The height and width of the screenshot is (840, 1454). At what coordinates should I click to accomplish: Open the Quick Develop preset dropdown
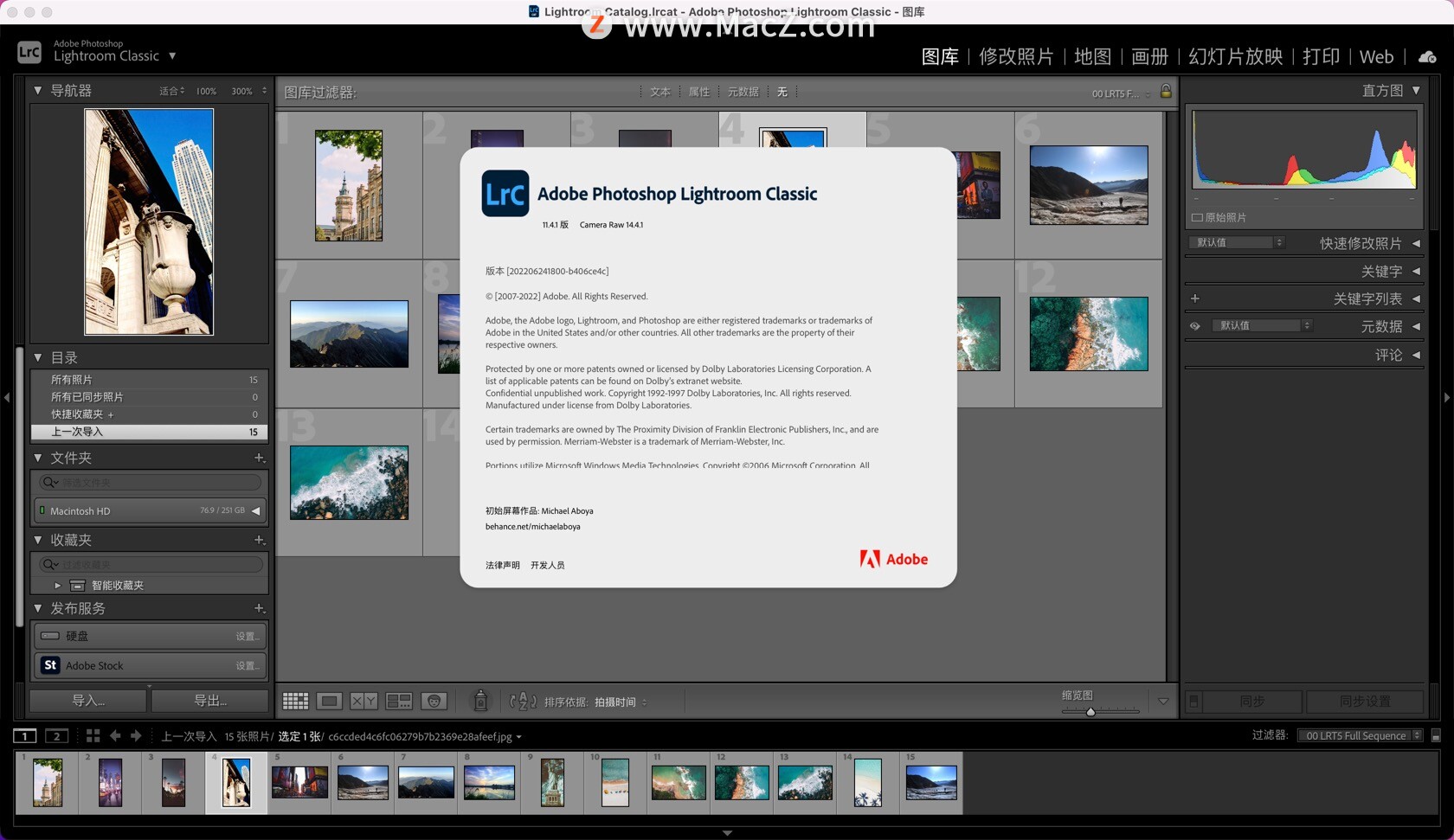click(1238, 242)
